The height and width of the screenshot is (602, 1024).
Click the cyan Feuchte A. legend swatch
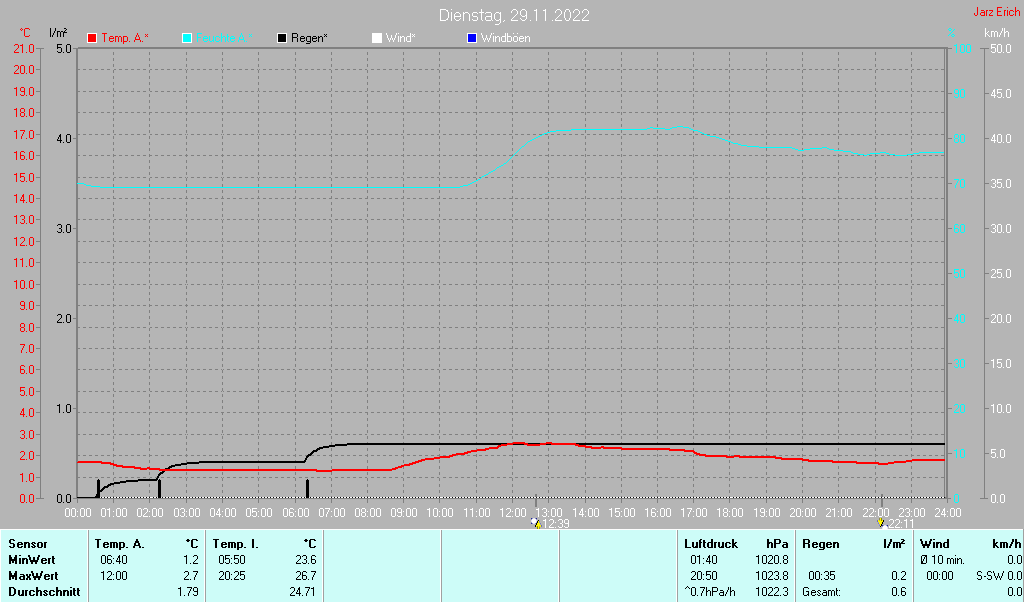coord(187,39)
